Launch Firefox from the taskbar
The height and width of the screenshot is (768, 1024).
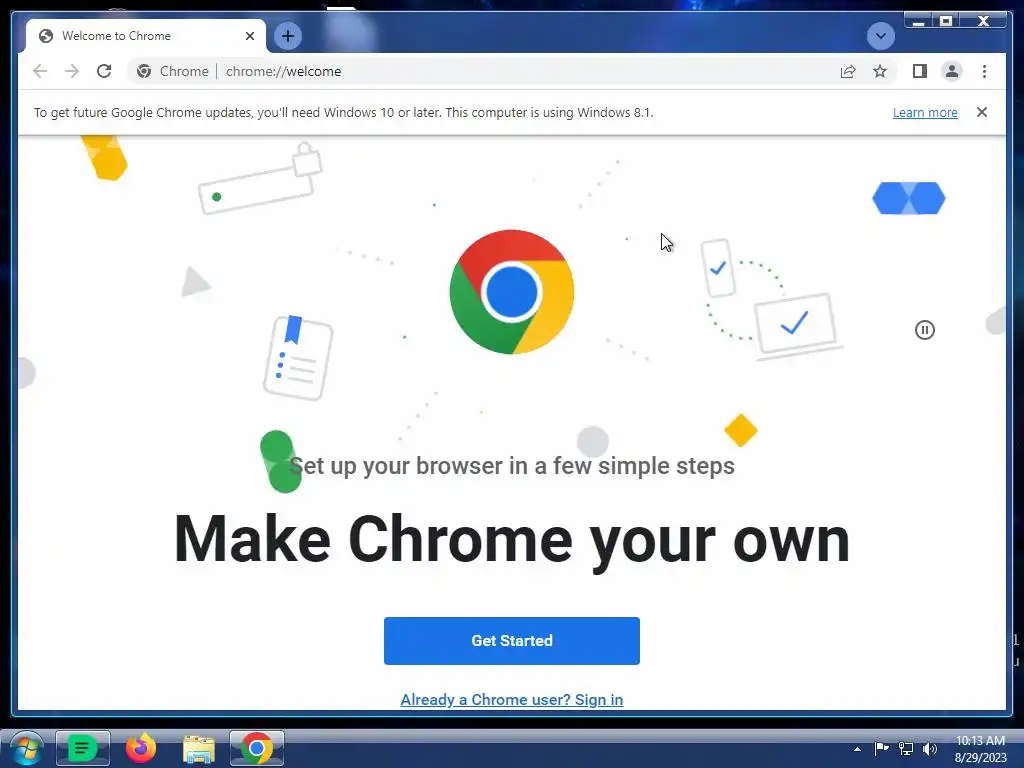coord(140,748)
